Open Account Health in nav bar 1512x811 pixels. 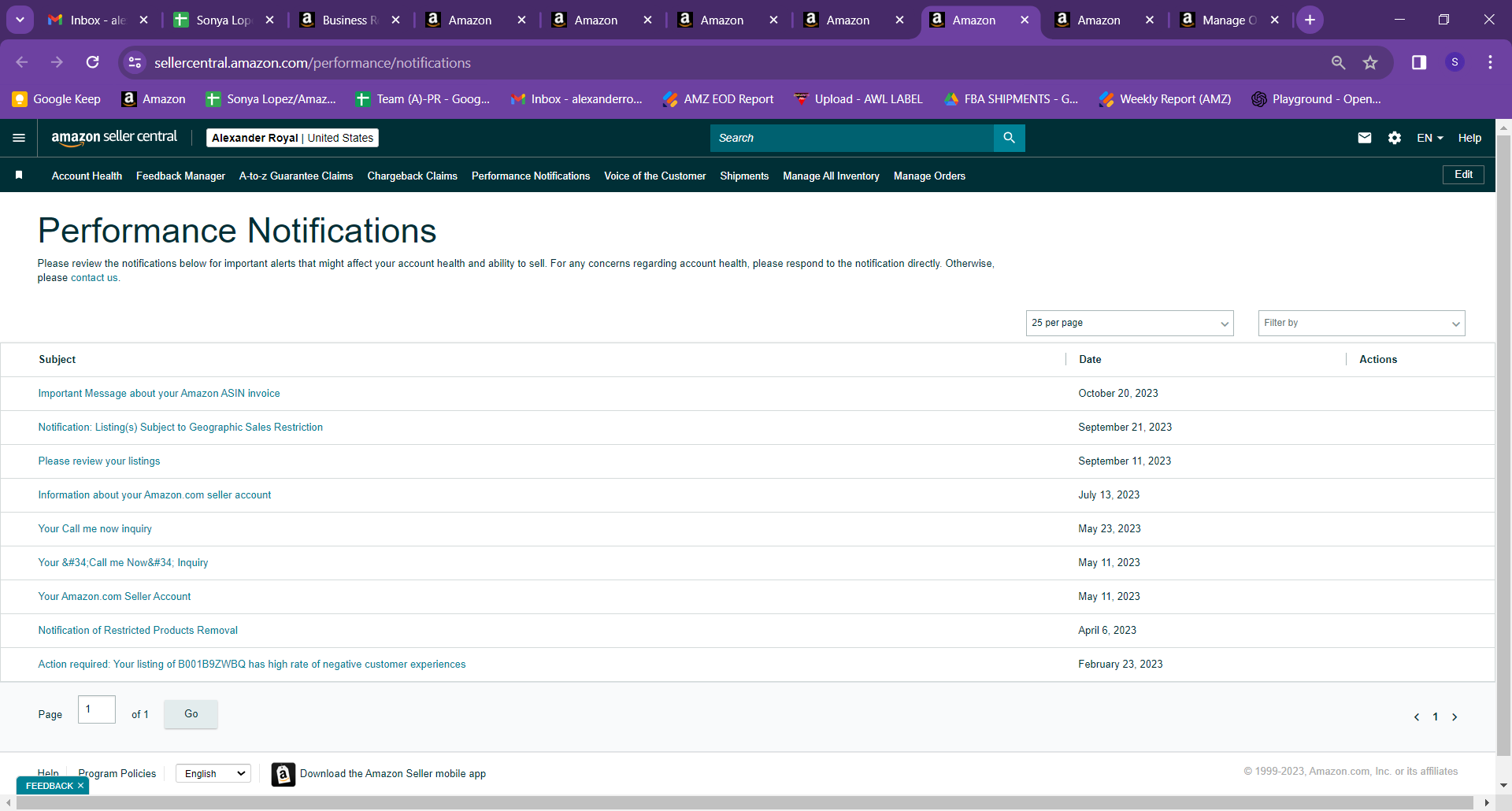(x=87, y=176)
